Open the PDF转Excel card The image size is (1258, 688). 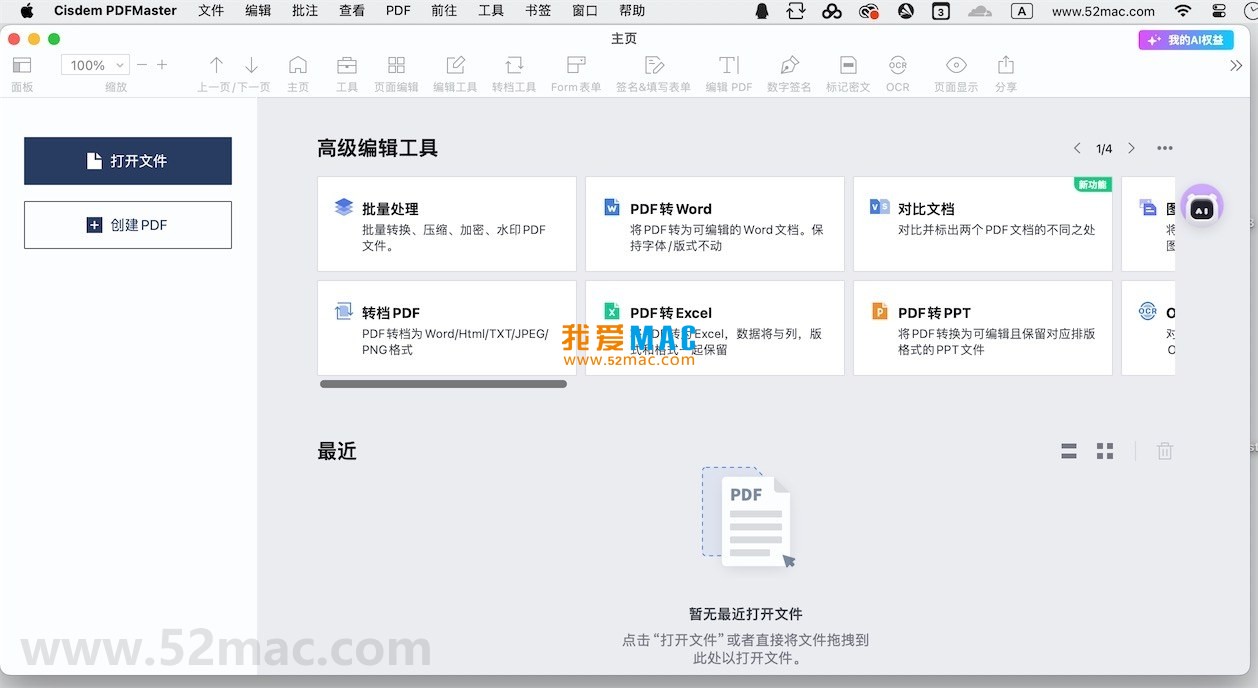click(715, 328)
